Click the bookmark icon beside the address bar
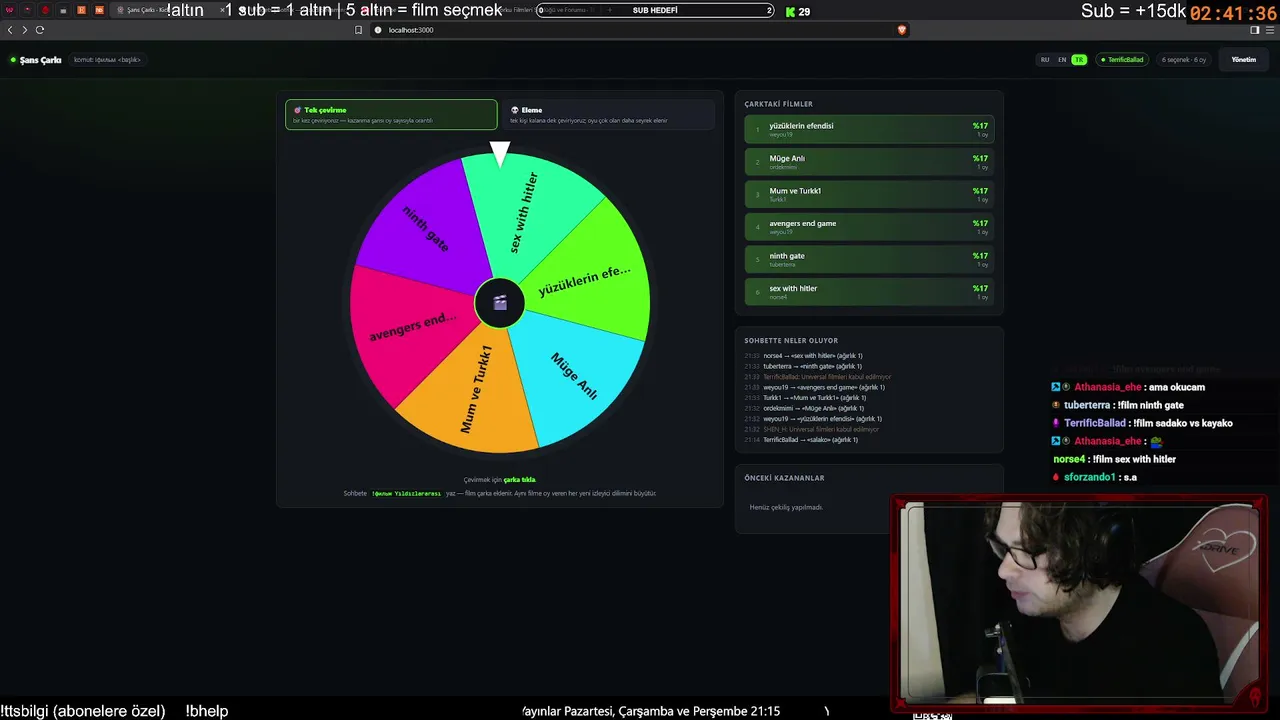The height and width of the screenshot is (720, 1280). tap(359, 30)
